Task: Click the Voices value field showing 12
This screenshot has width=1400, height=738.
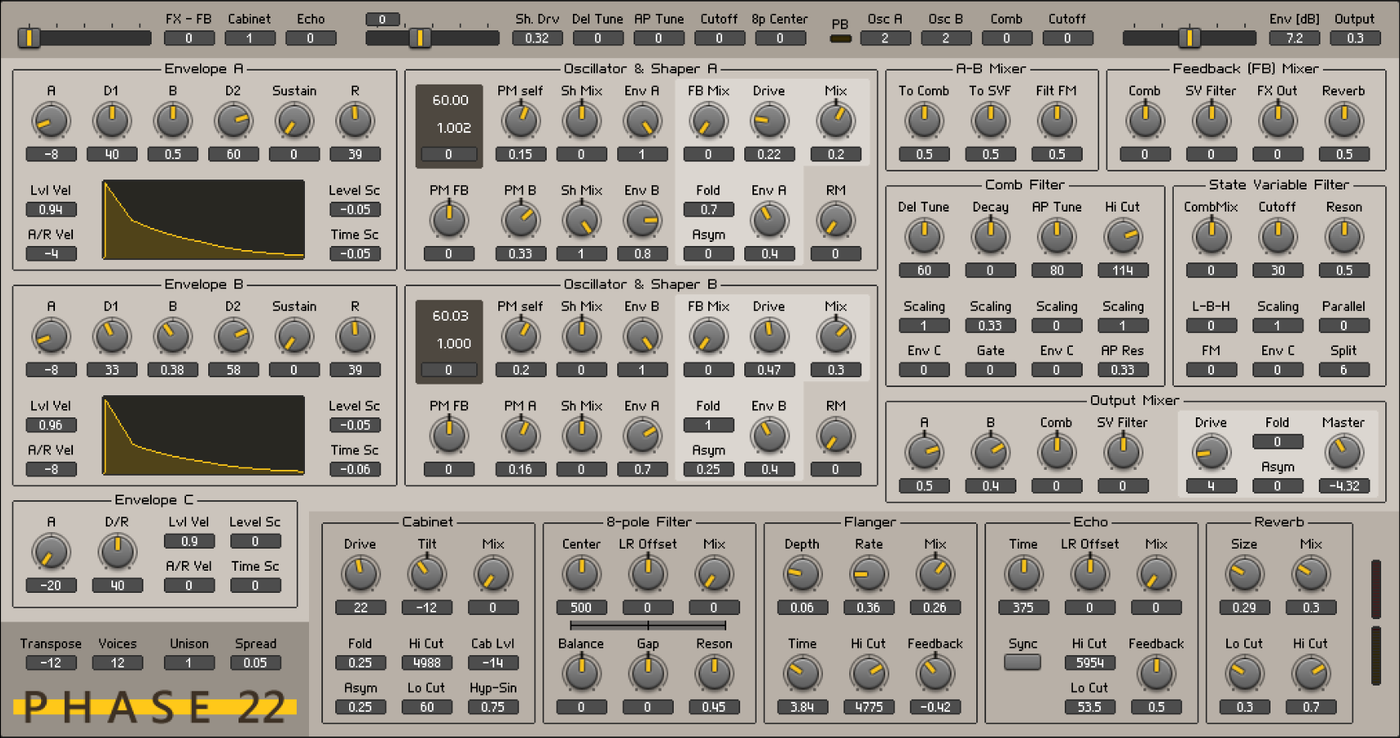Action: tap(117, 662)
